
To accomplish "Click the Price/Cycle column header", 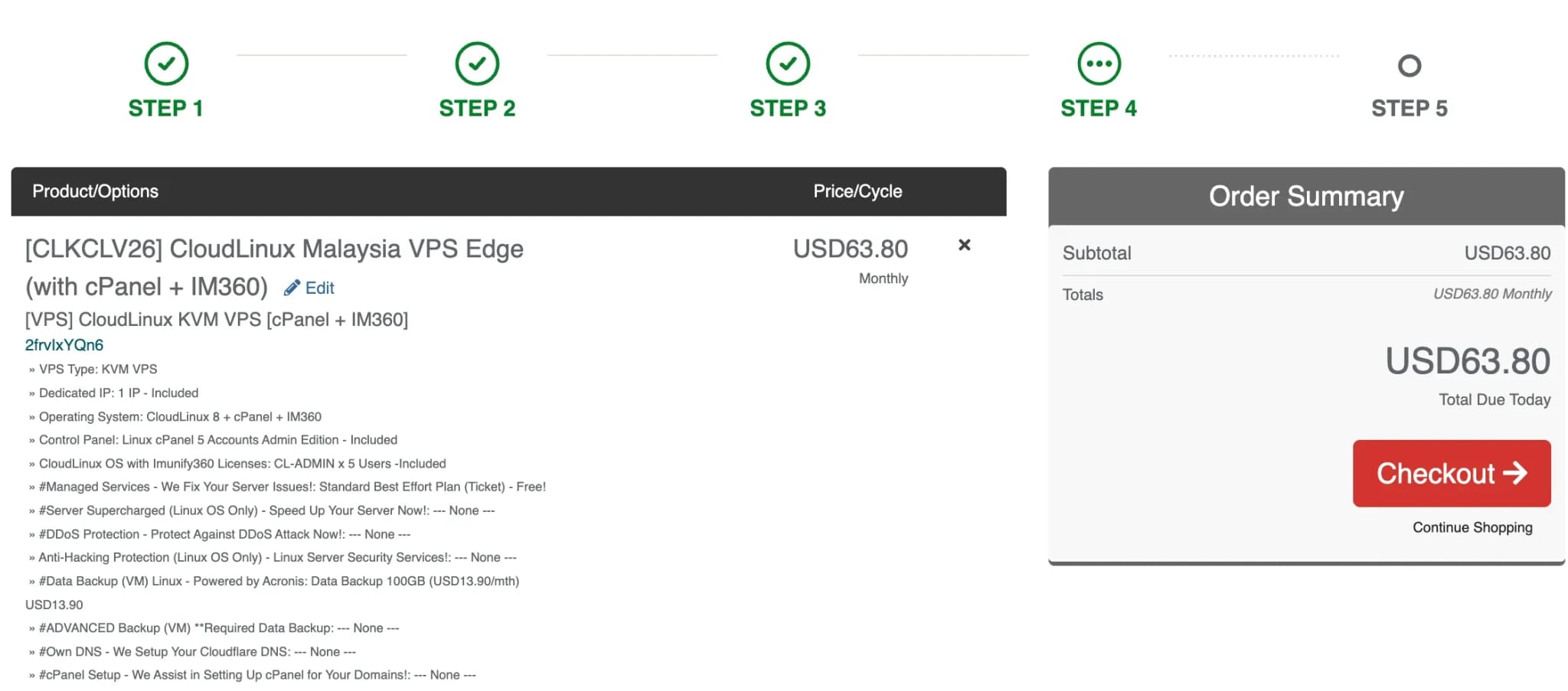I will pyautogui.click(x=857, y=191).
